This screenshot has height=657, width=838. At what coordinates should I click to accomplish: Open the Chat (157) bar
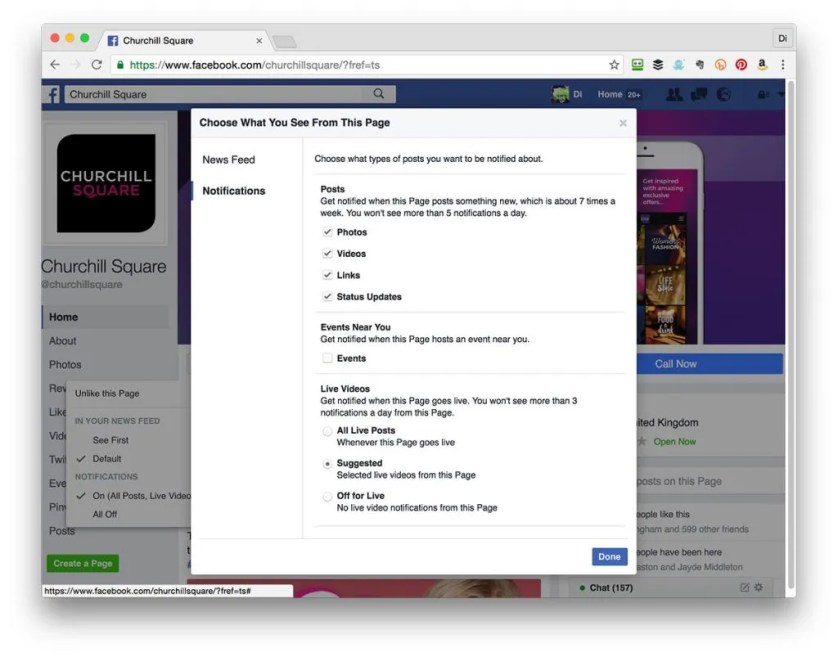tap(611, 588)
